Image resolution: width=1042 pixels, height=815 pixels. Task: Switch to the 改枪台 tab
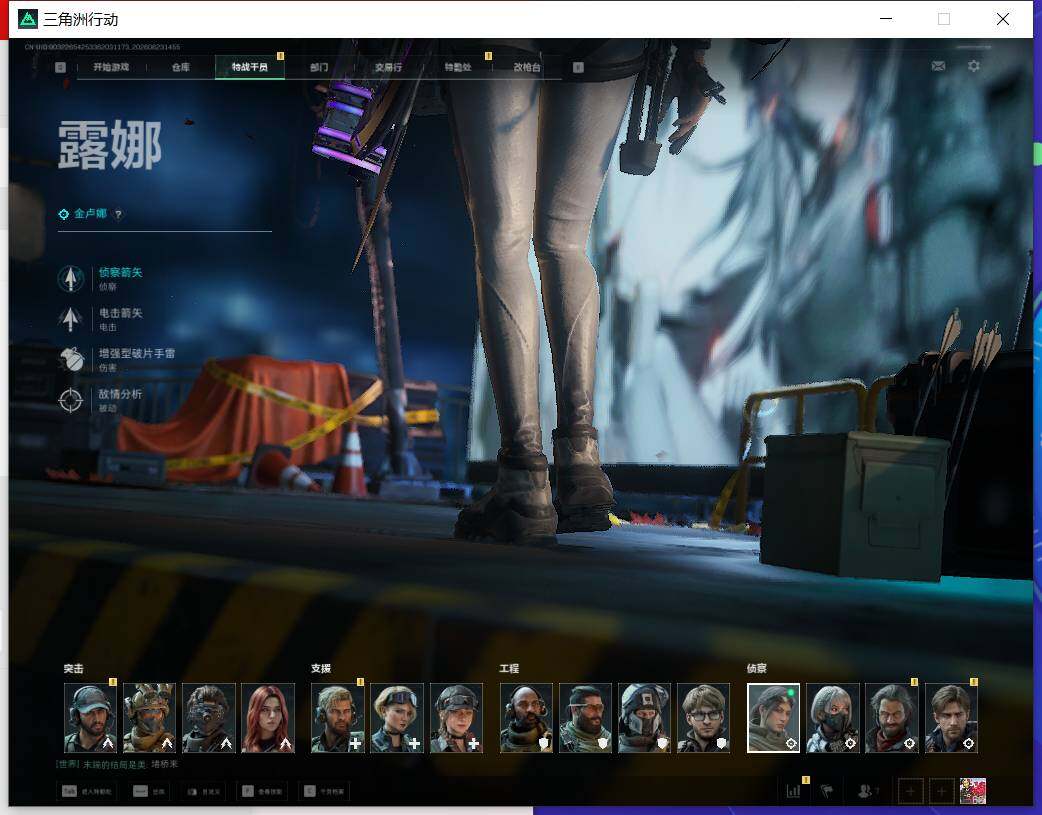pos(527,67)
